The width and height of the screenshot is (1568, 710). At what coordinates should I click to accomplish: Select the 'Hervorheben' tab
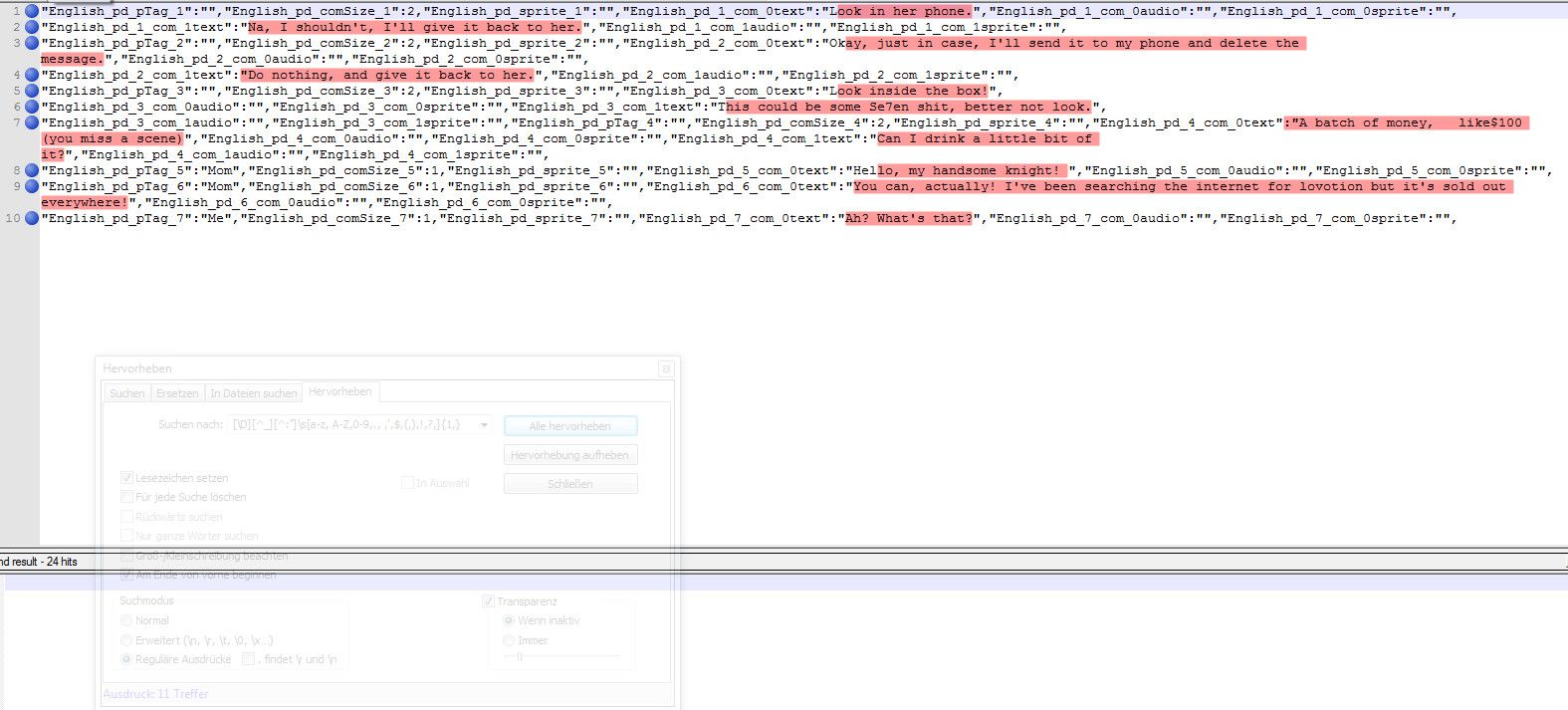click(x=340, y=391)
